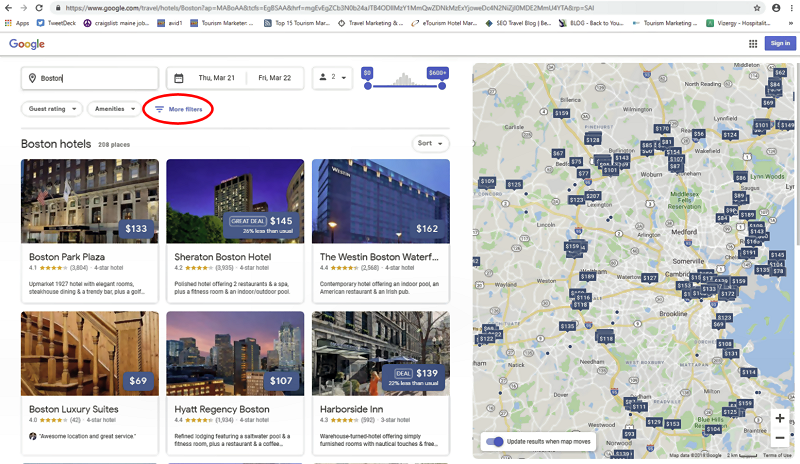Go back using the browser back arrow
Image resolution: width=800 pixels, height=464 pixels.
point(8,8)
